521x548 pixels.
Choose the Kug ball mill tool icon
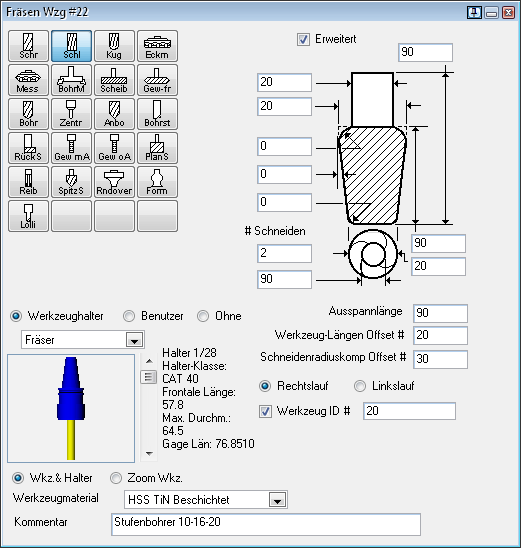click(114, 46)
